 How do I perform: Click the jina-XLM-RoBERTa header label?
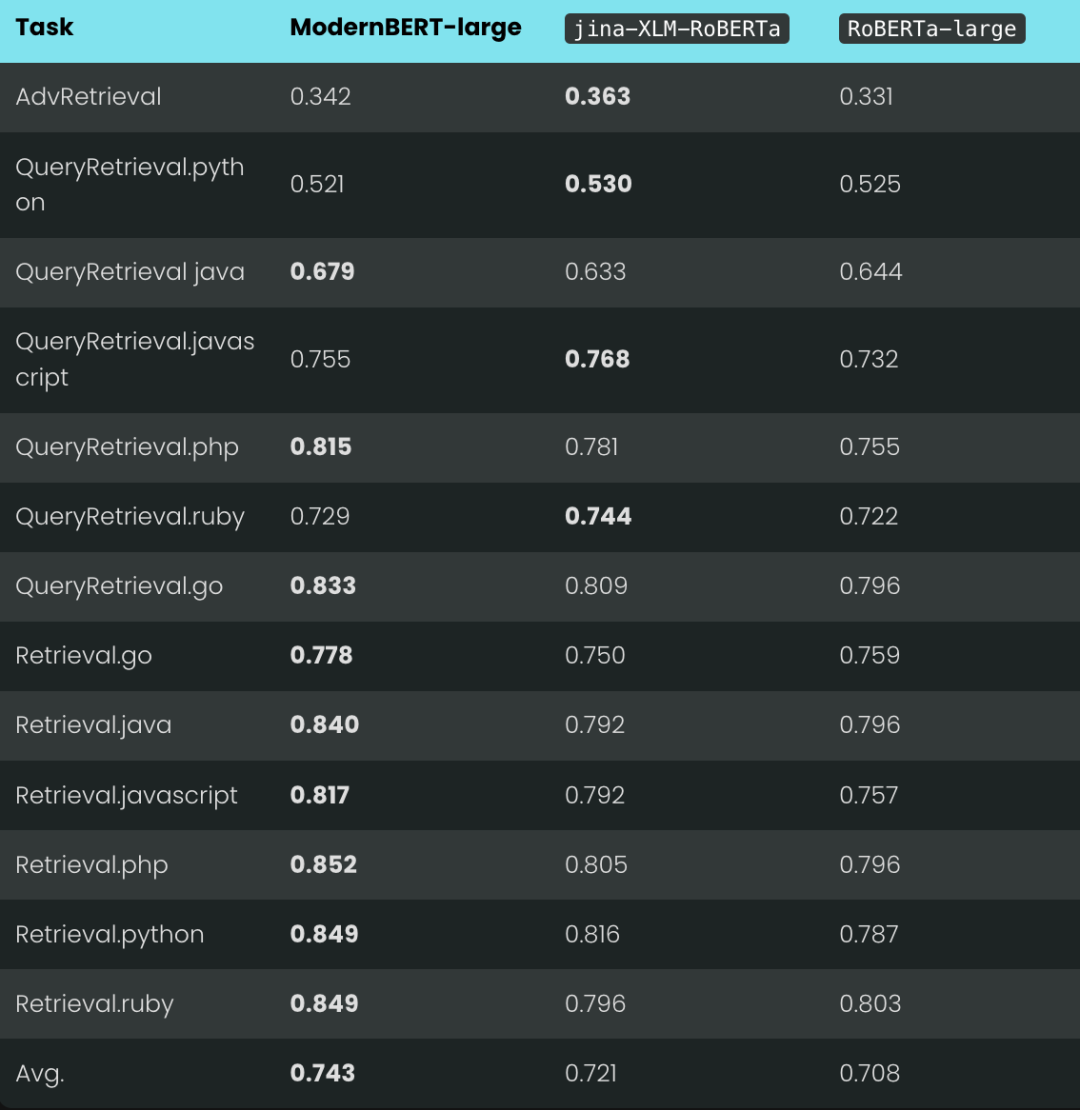pyautogui.click(x=677, y=29)
